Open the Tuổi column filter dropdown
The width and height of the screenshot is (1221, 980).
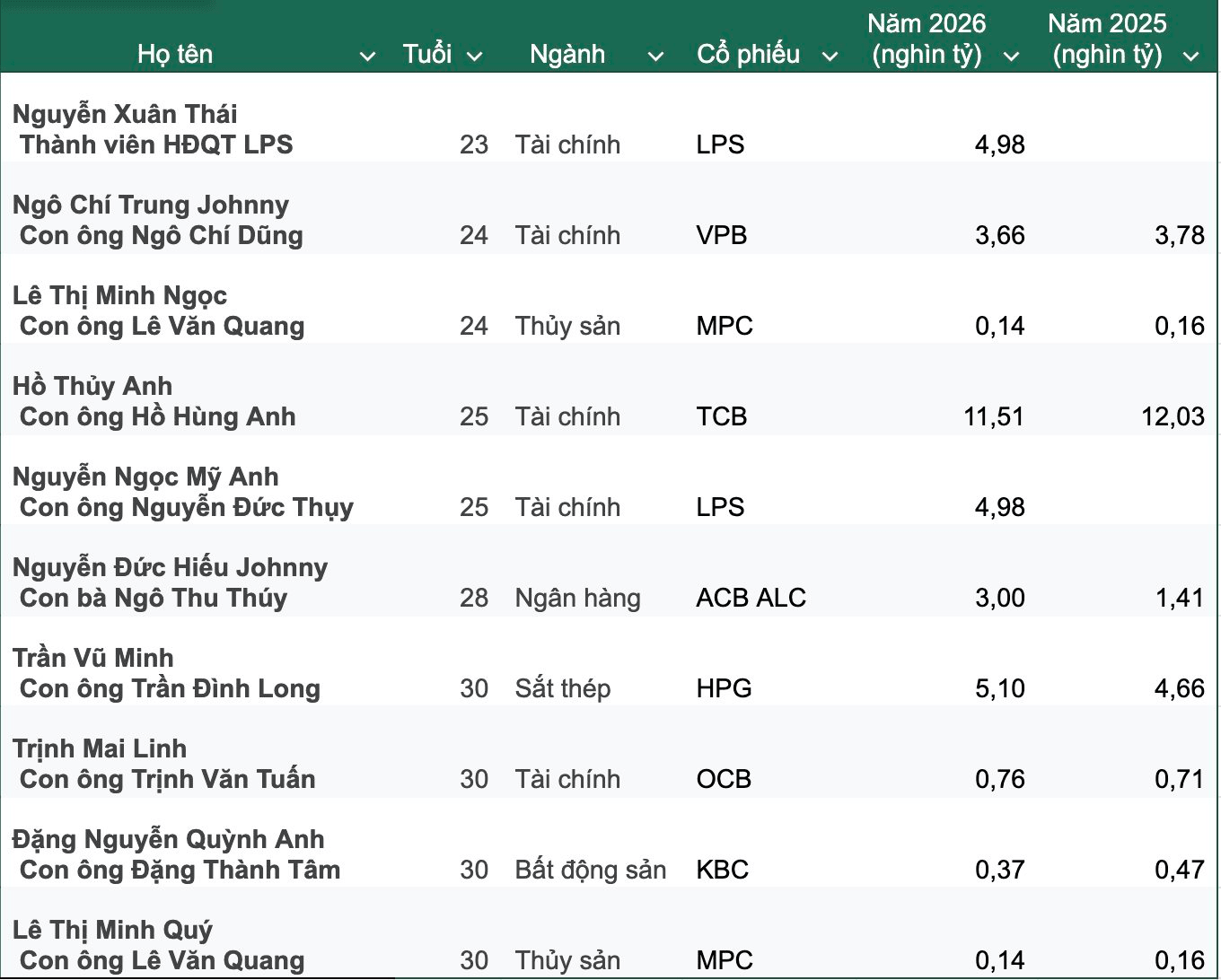(x=475, y=57)
